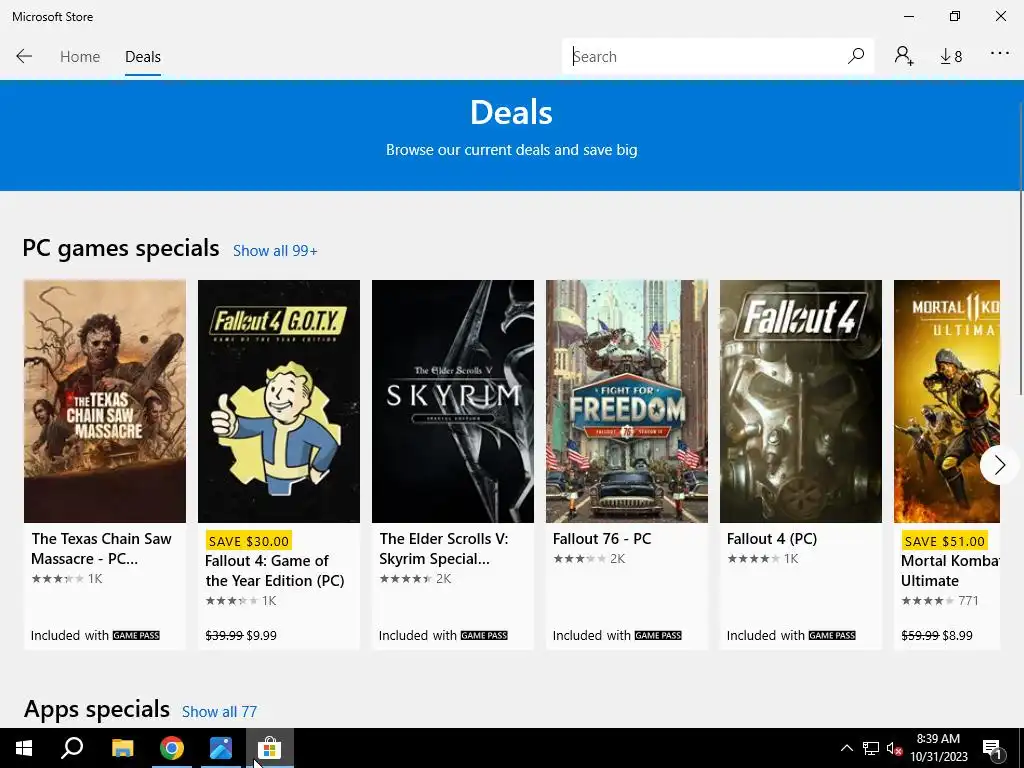Image resolution: width=1024 pixels, height=768 pixels.
Task: Click the SAVE $51.00 badge
Action: point(944,541)
